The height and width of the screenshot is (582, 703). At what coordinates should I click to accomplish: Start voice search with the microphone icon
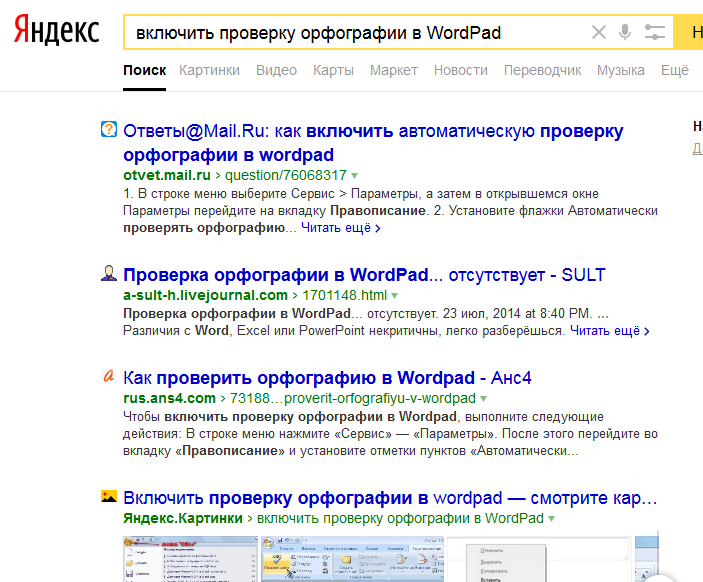tap(625, 32)
